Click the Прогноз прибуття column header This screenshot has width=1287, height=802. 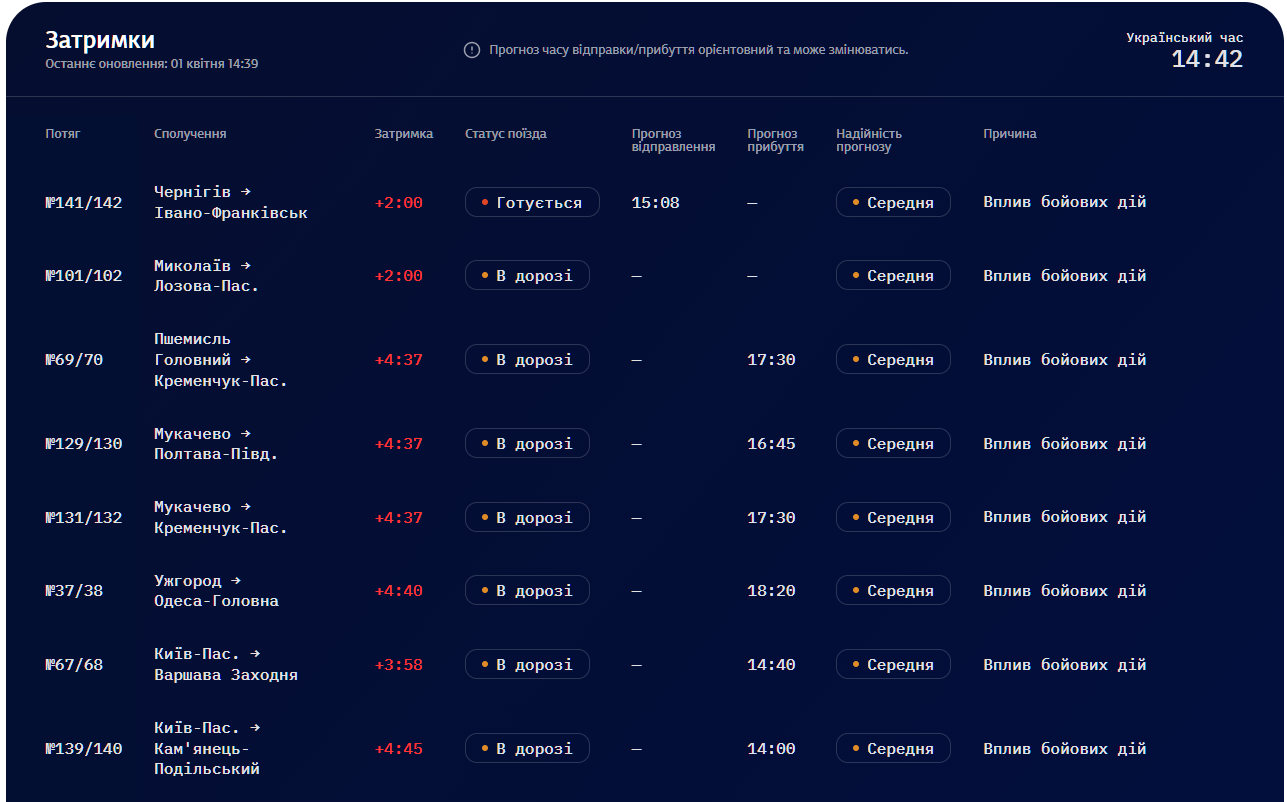point(775,140)
